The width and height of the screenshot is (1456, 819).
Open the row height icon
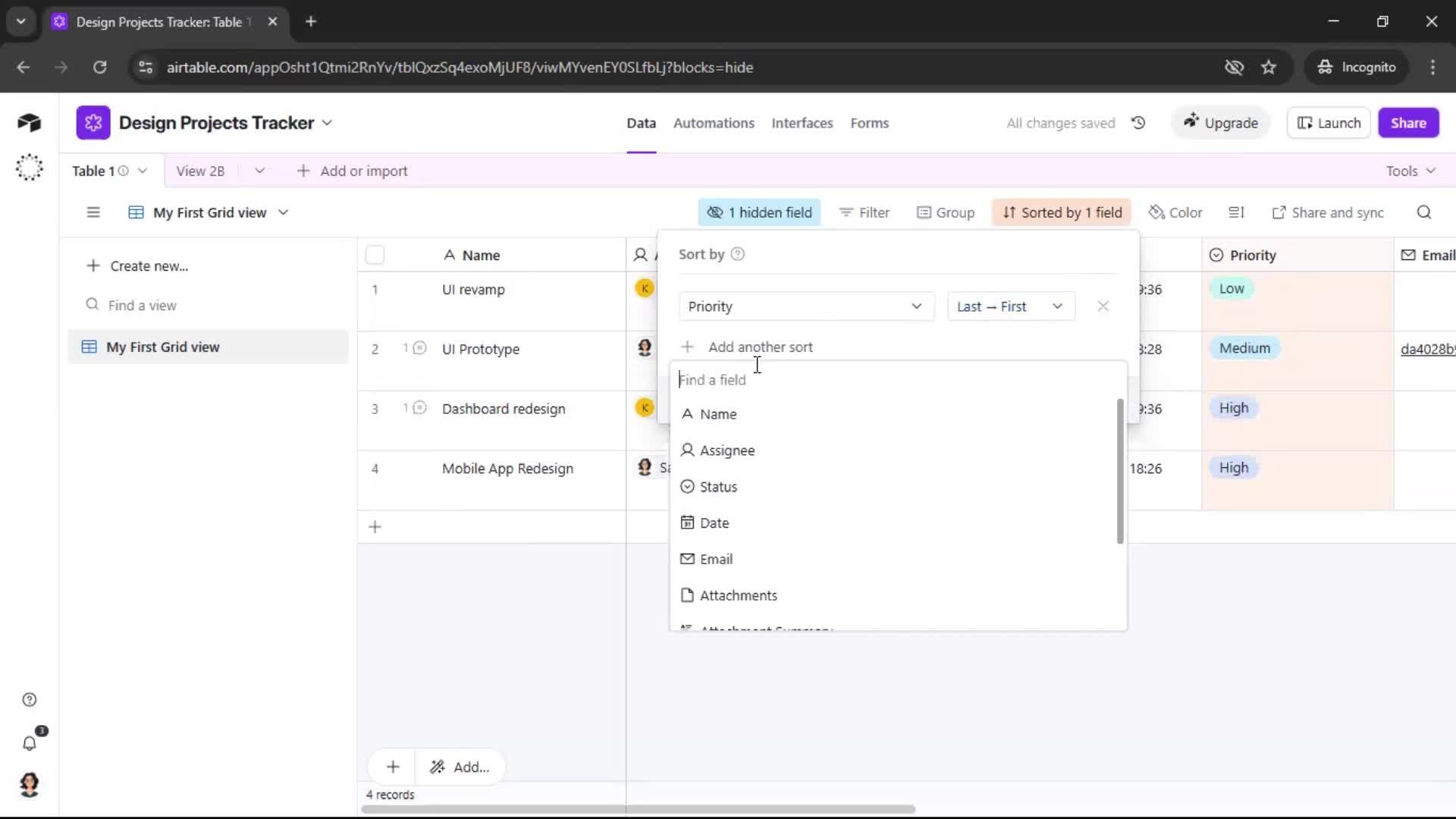tap(1237, 212)
